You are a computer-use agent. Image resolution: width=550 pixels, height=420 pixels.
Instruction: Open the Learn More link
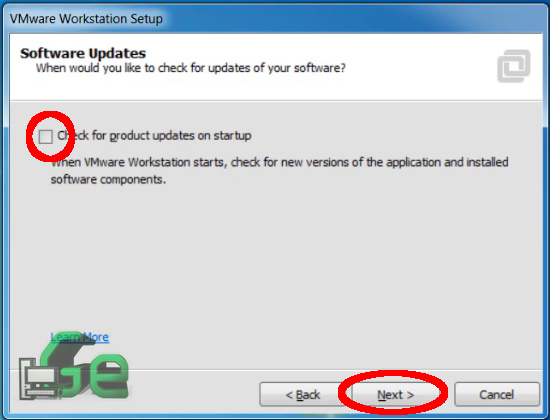80,337
